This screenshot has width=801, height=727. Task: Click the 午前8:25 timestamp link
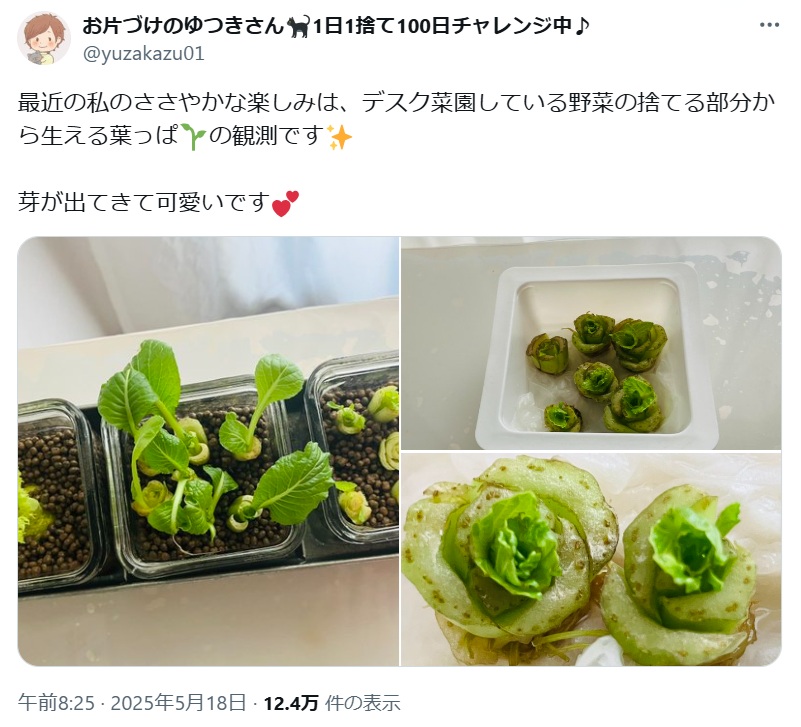coord(57,703)
